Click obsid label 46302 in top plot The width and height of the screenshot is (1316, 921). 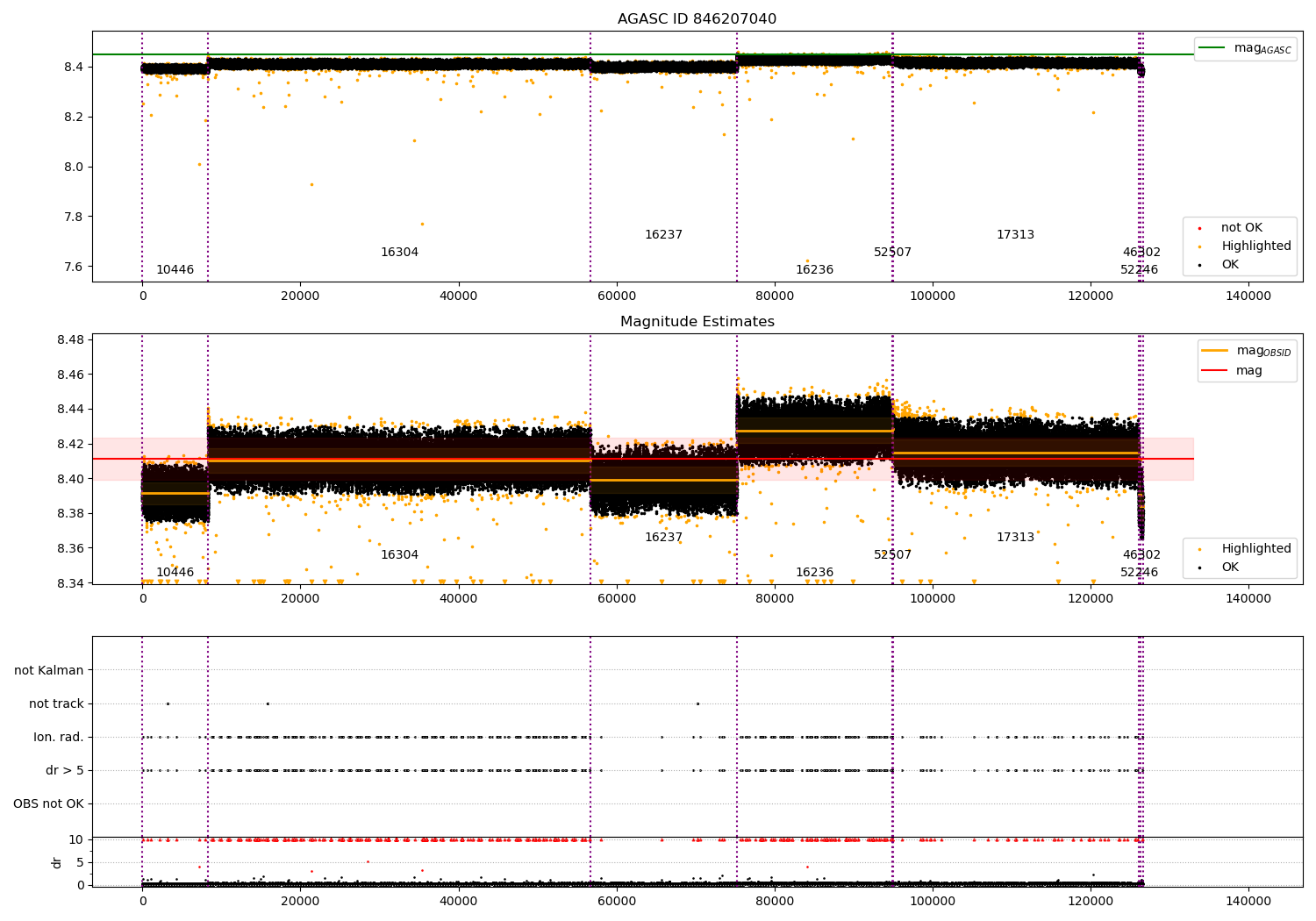click(1141, 253)
